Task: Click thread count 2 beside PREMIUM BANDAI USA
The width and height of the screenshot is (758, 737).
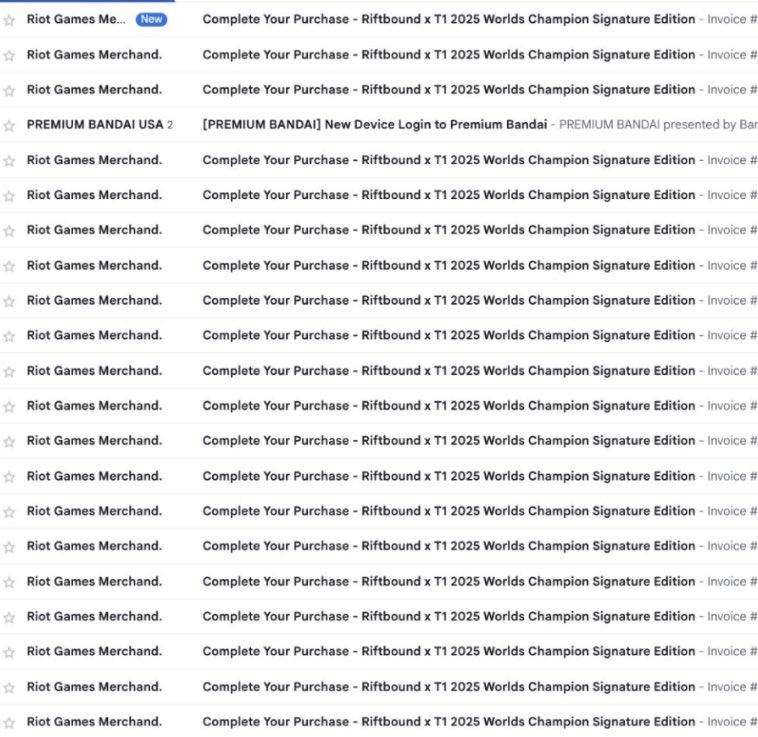Action: tap(170, 125)
